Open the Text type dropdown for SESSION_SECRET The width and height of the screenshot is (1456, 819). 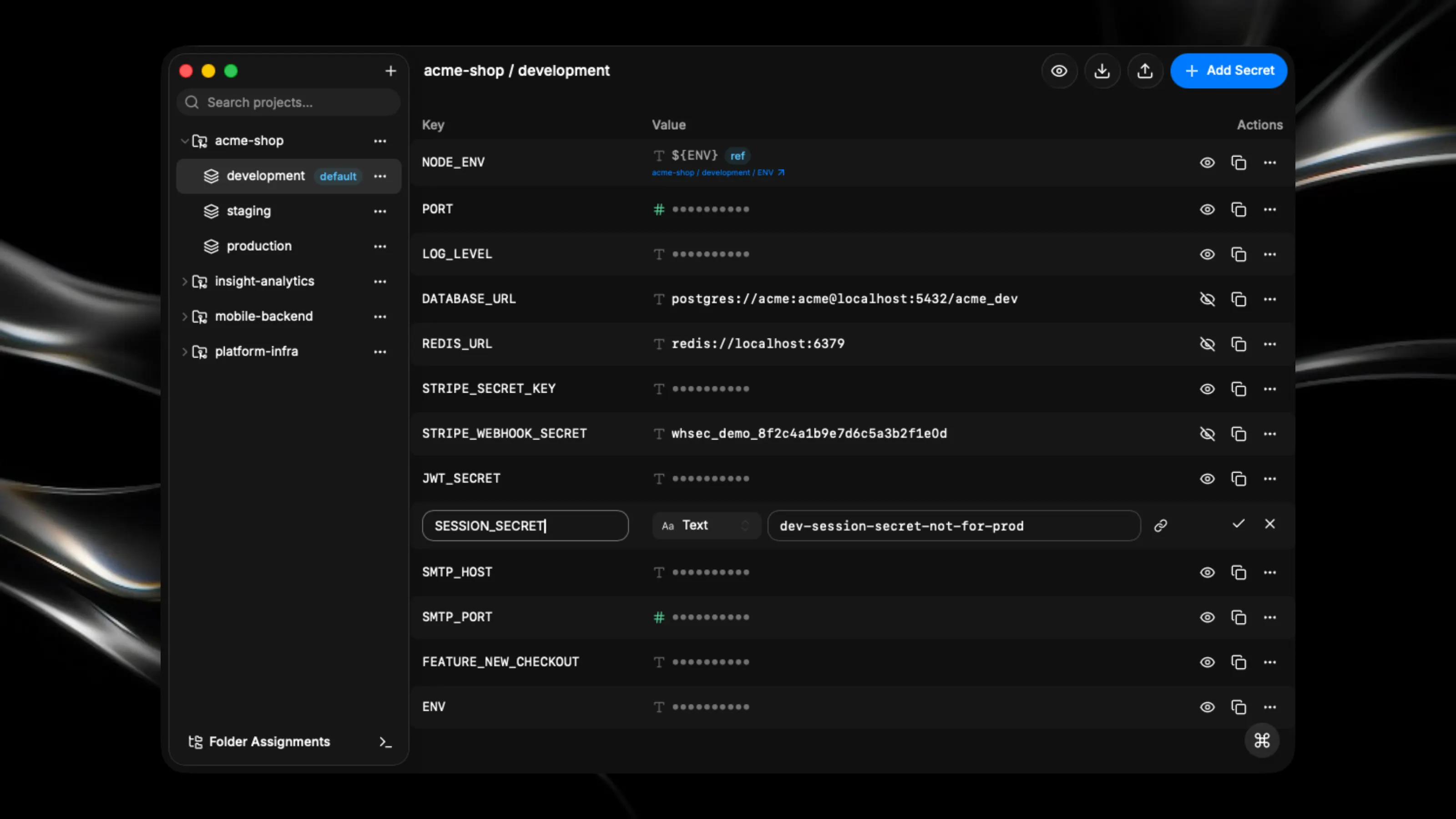pos(706,526)
